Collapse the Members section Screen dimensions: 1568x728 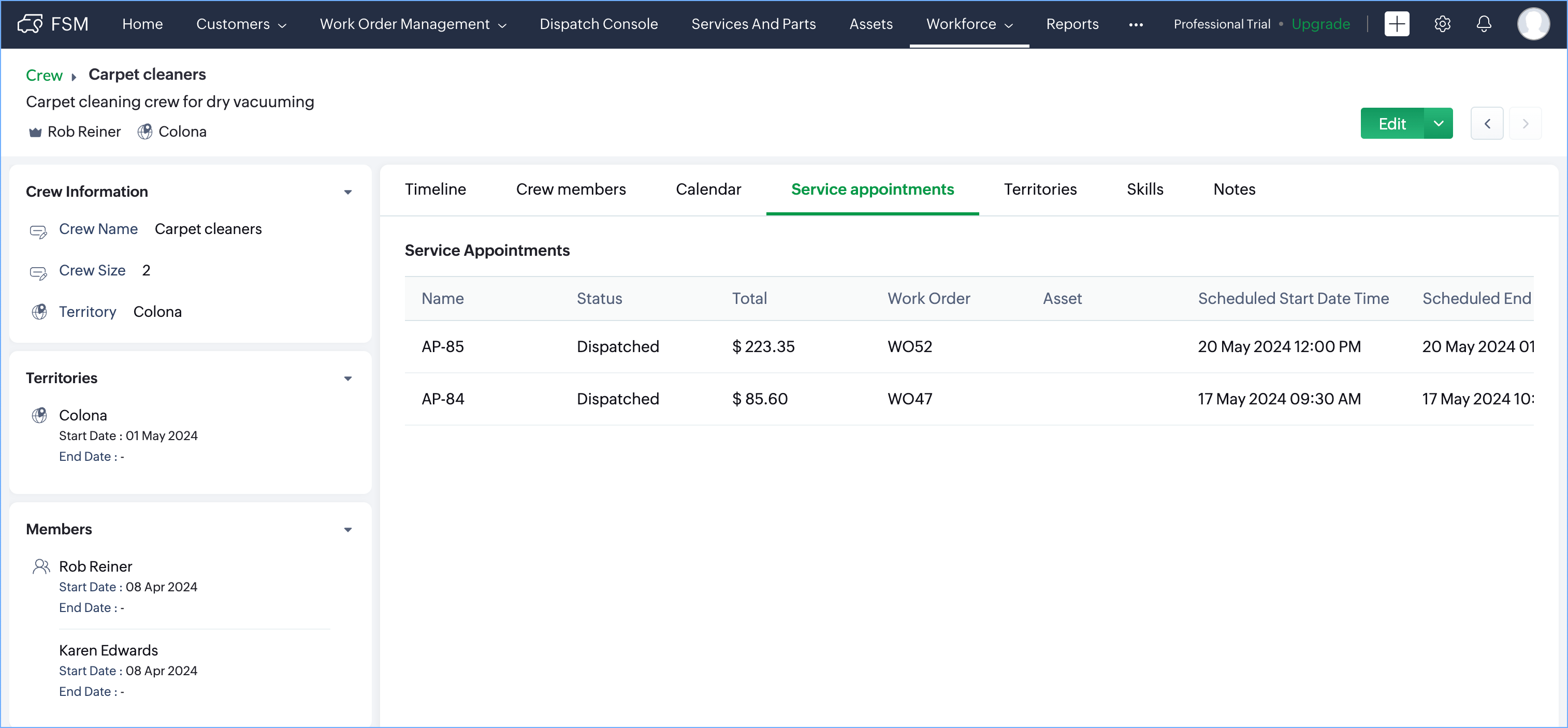347,530
